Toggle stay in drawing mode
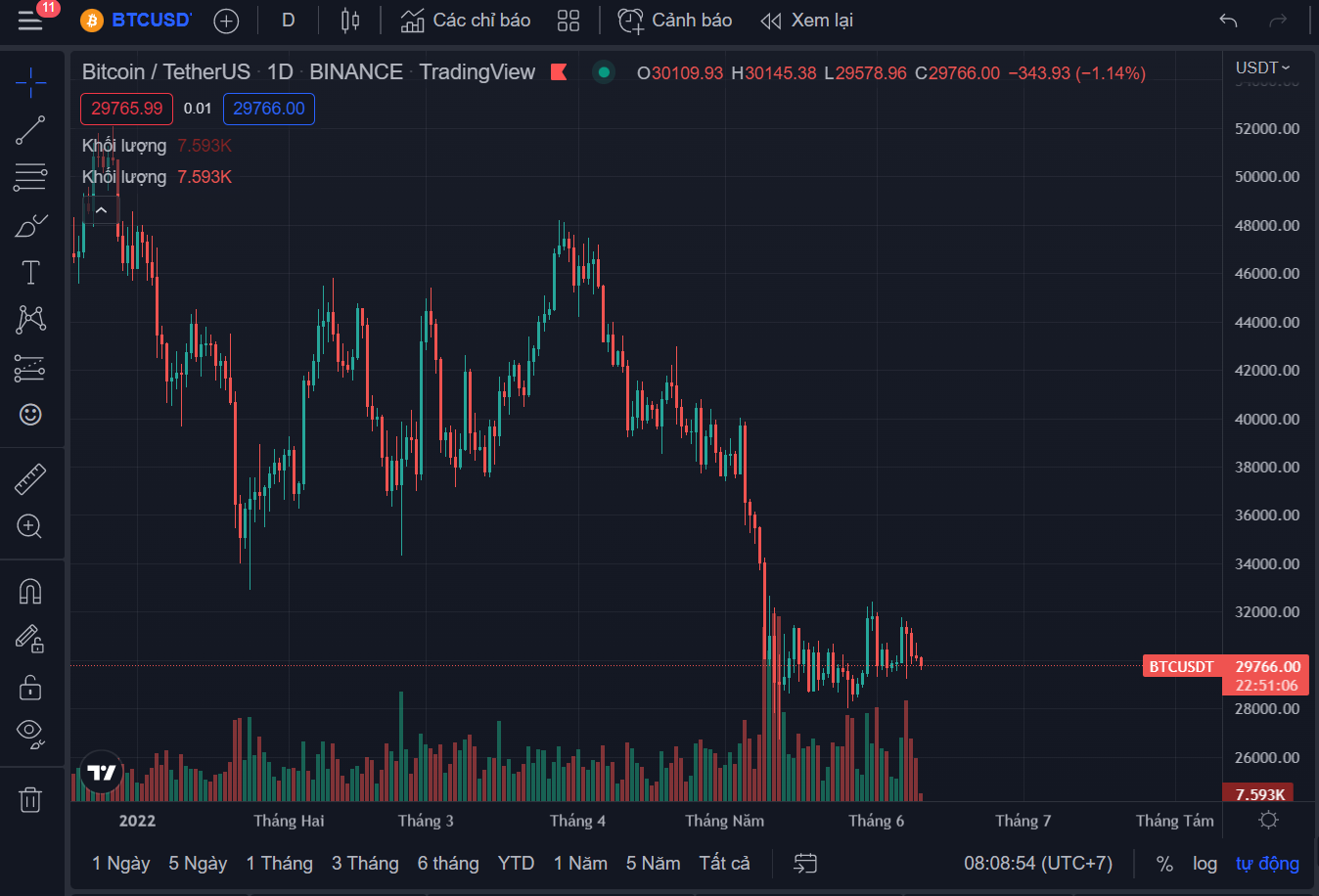The image size is (1319, 896). coord(30,639)
